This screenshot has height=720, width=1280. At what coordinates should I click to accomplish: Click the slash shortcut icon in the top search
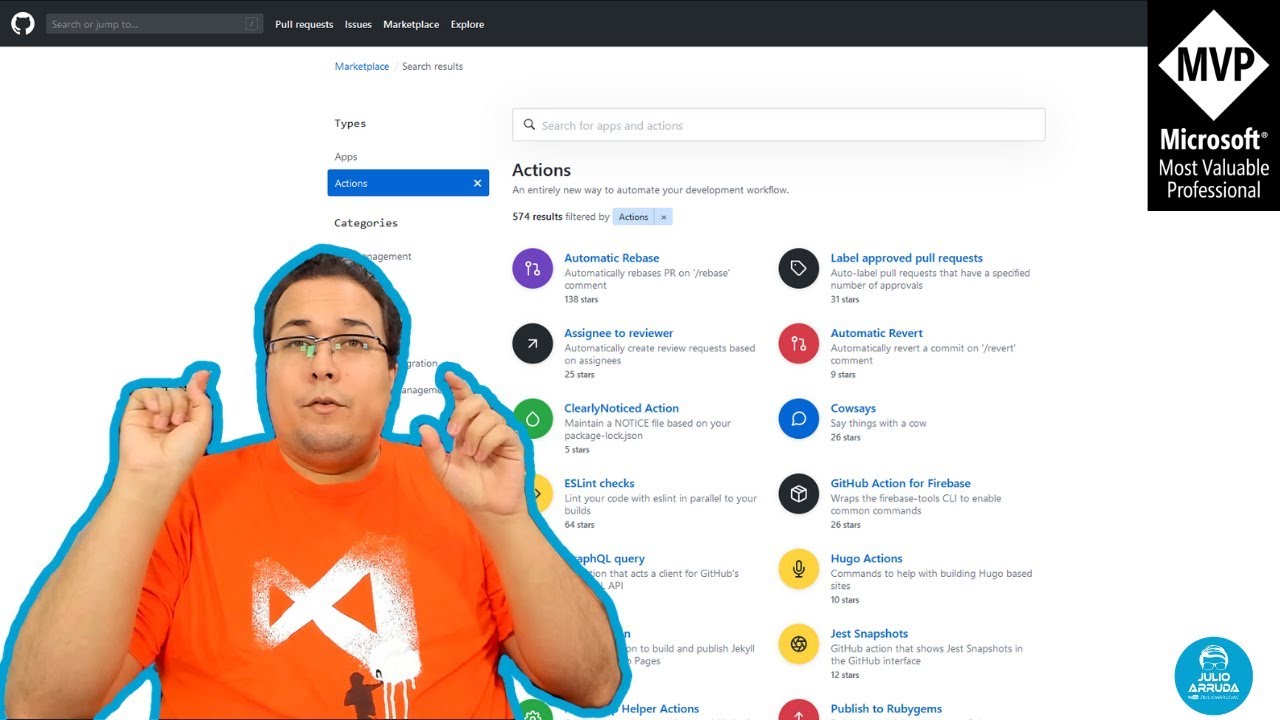[251, 24]
